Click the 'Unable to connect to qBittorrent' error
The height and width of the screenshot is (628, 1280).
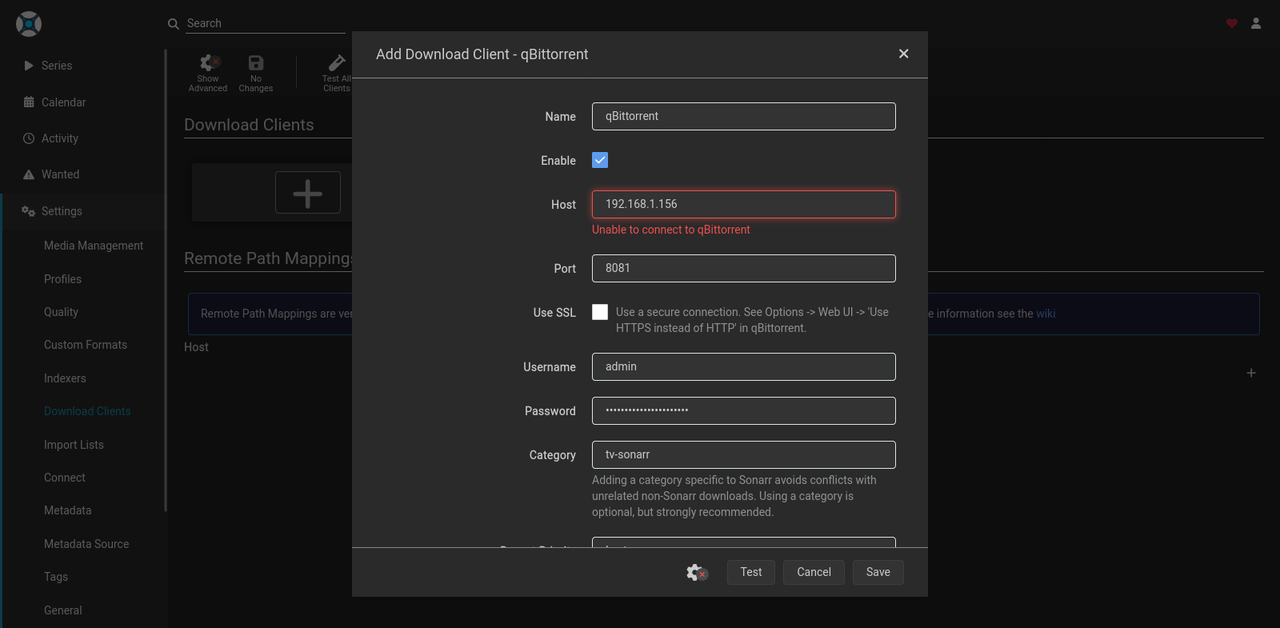click(x=671, y=230)
